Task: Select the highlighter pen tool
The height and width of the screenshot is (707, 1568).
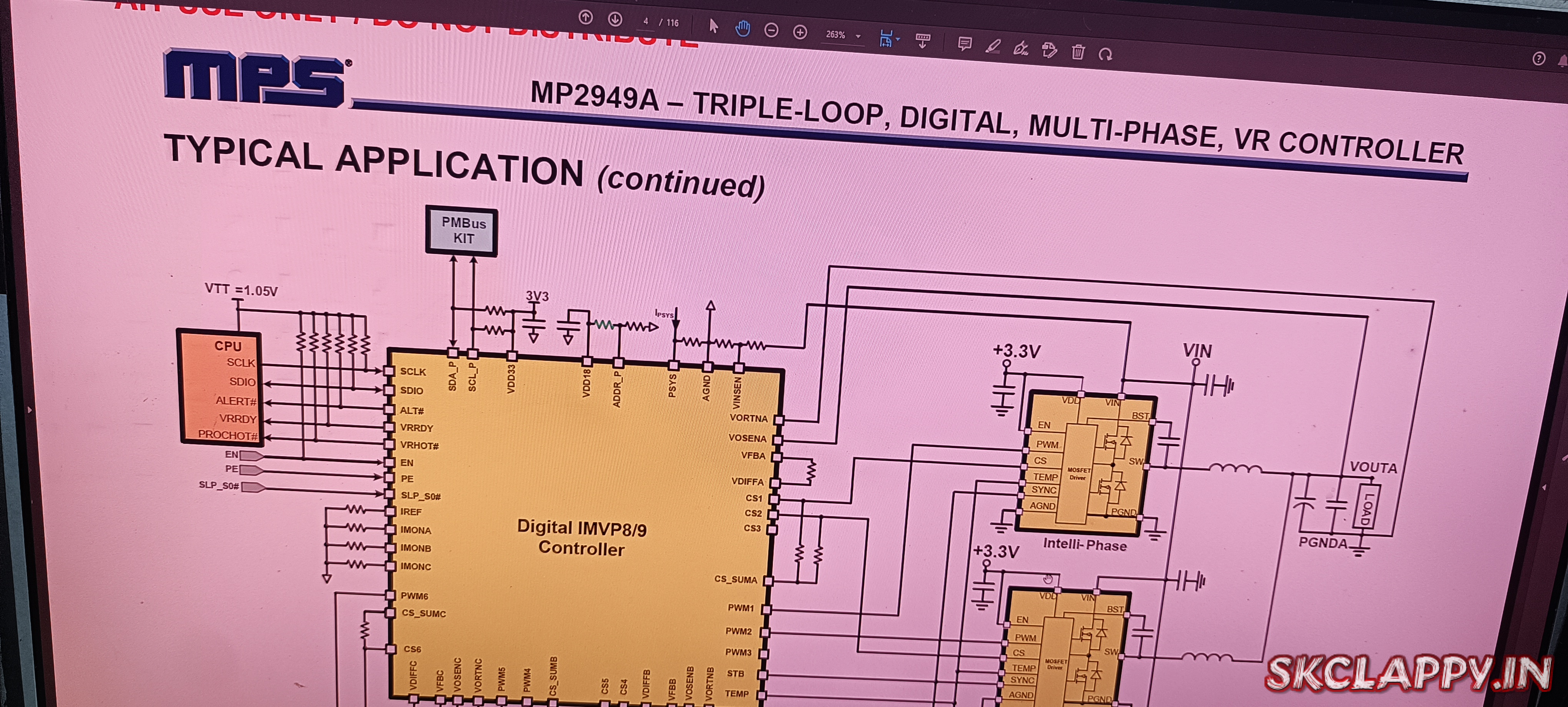Action: click(993, 46)
